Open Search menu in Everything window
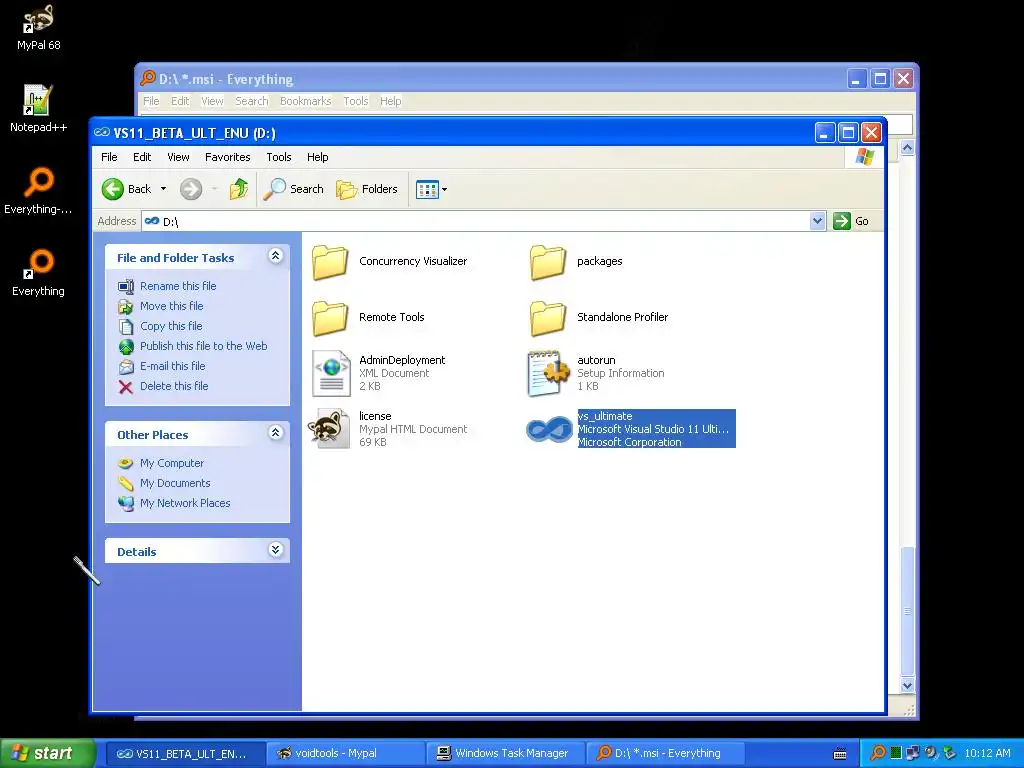Viewport: 1024px width, 768px height. pos(251,101)
